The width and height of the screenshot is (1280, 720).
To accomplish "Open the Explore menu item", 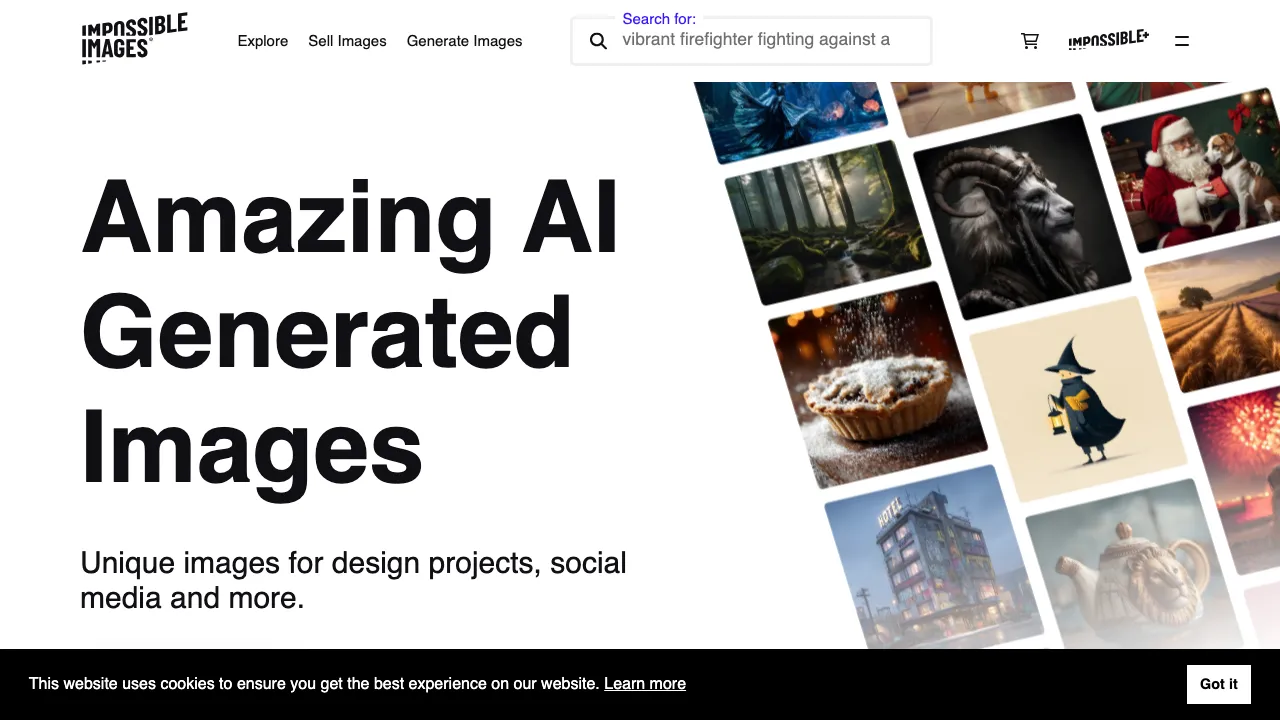I will click(x=262, y=41).
